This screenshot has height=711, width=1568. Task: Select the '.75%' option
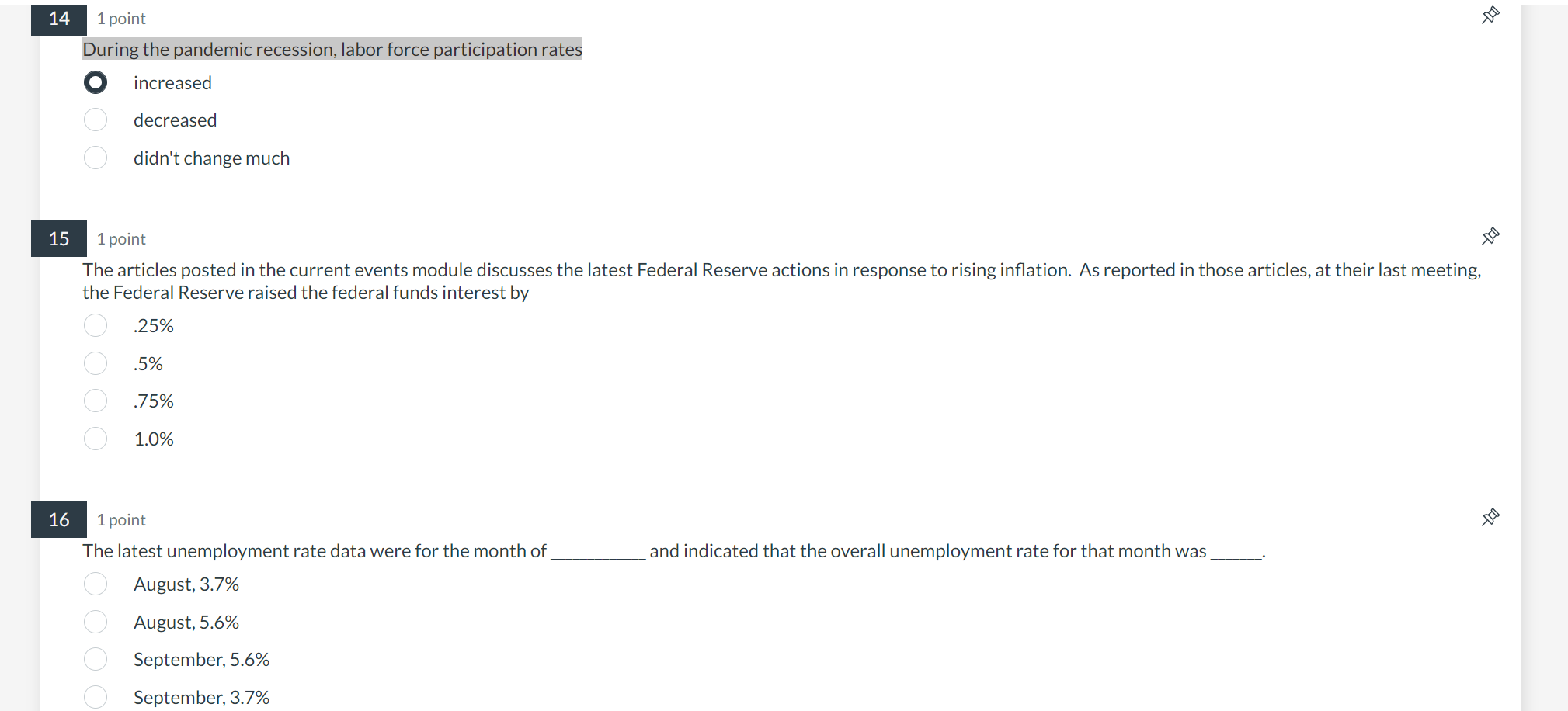(x=95, y=401)
